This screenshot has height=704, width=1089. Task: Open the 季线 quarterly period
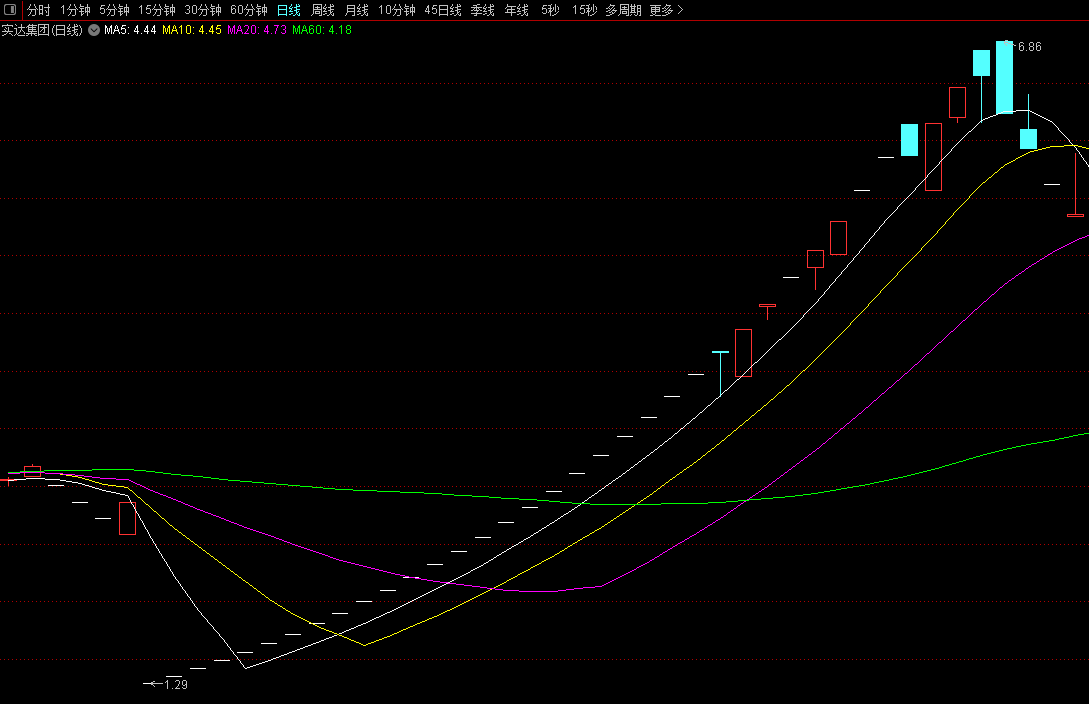click(x=483, y=10)
